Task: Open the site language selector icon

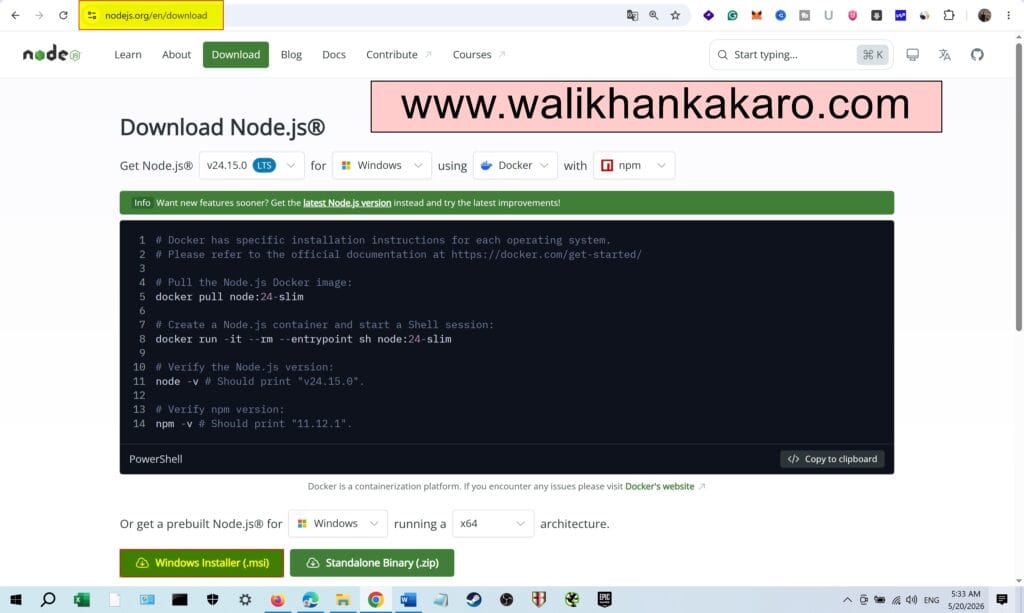Action: click(x=944, y=55)
